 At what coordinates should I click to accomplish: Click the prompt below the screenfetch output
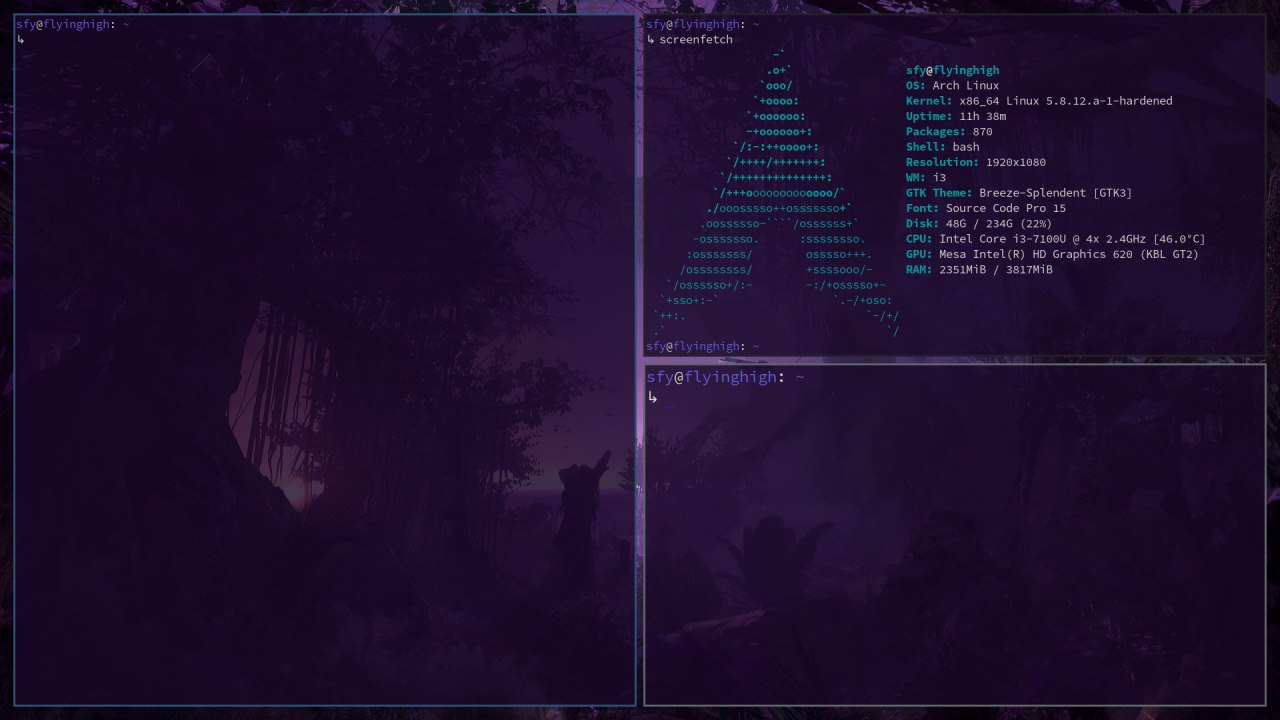click(x=702, y=346)
